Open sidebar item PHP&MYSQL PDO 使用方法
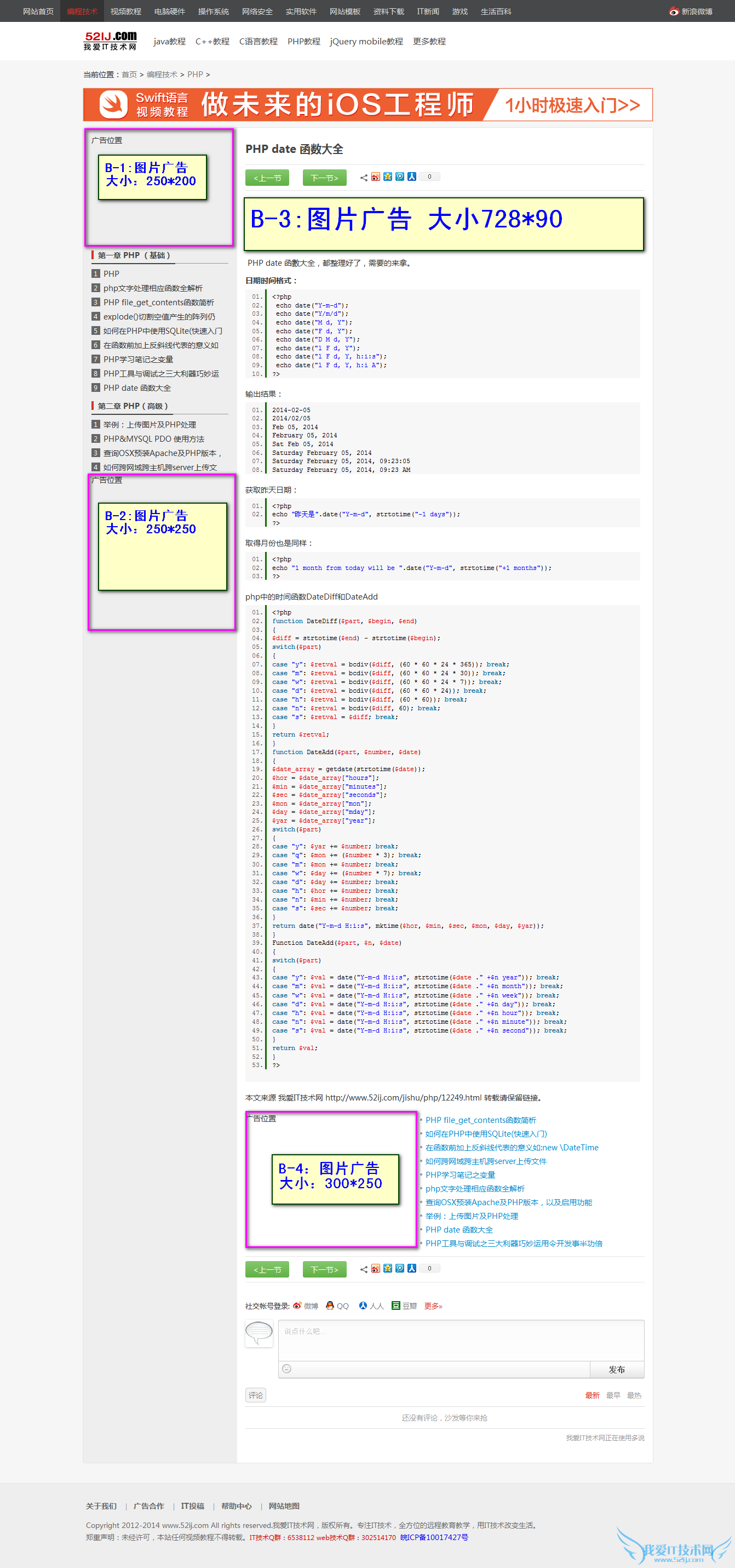 [x=154, y=439]
